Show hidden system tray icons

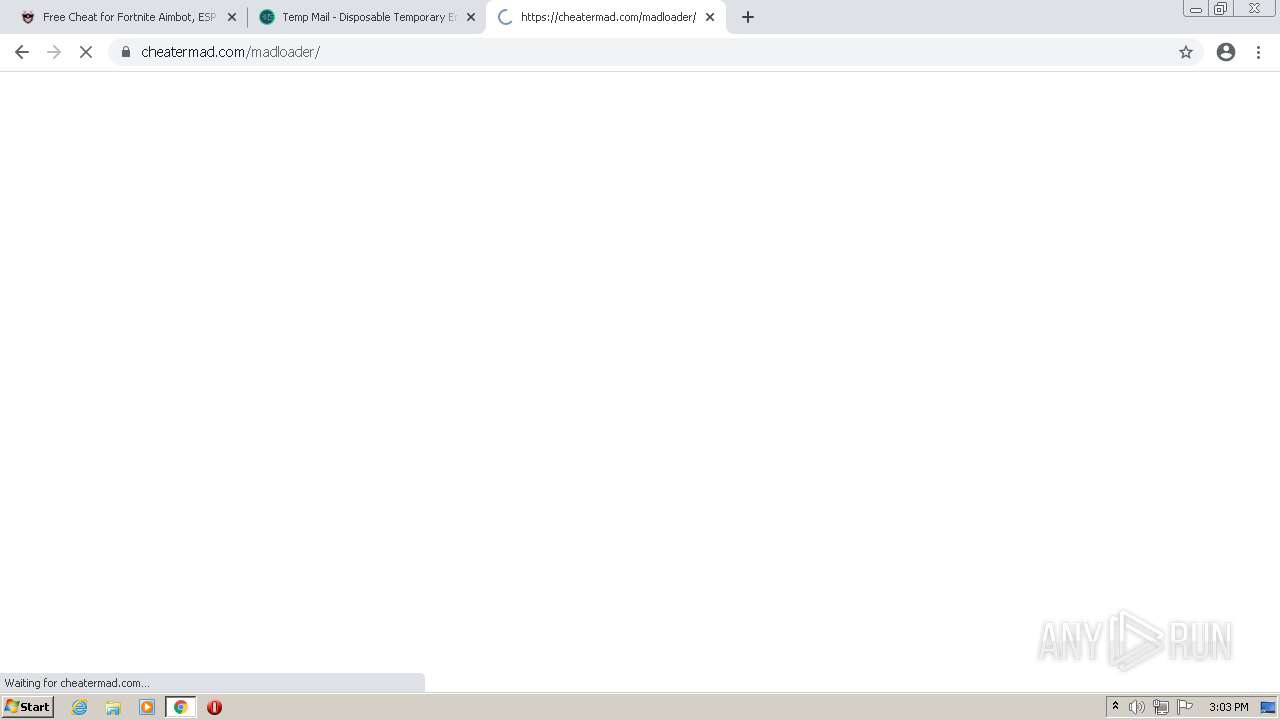1115,707
